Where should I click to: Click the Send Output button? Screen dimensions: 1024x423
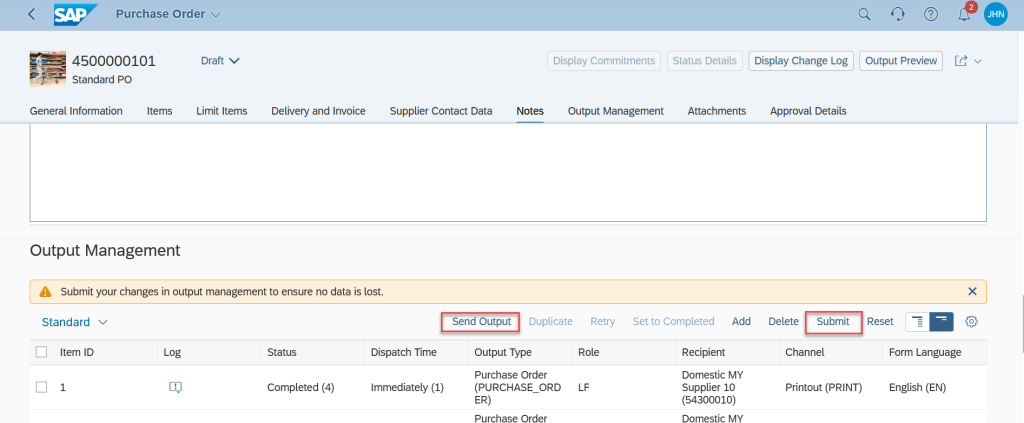481,322
